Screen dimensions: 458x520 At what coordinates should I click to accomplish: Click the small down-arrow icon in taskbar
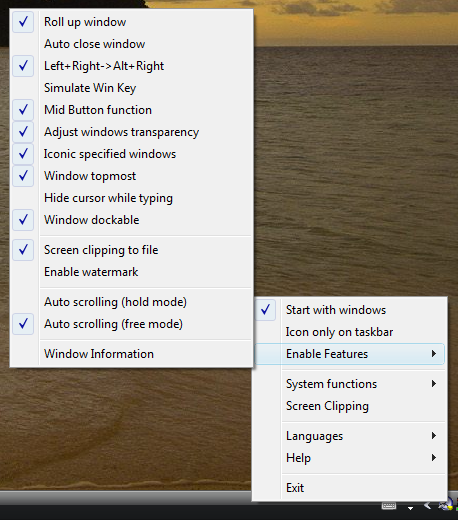(411, 508)
